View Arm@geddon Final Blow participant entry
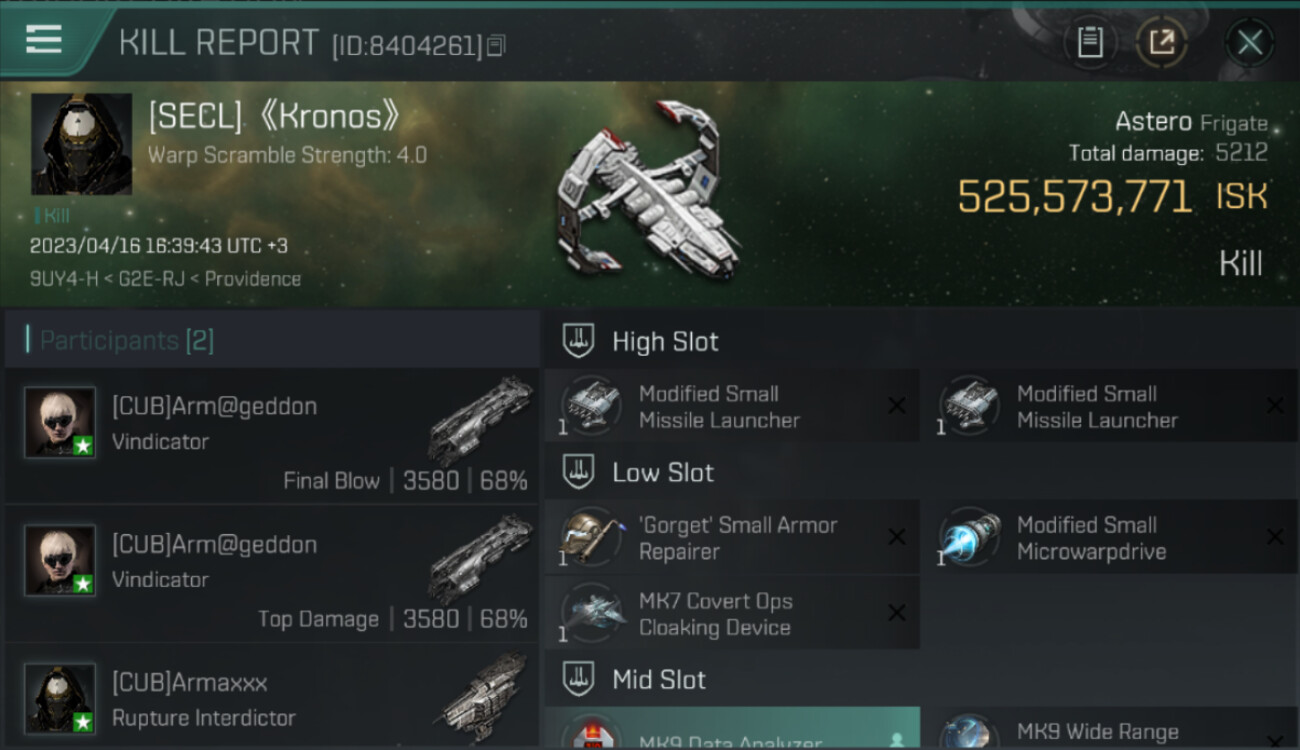 [272, 436]
